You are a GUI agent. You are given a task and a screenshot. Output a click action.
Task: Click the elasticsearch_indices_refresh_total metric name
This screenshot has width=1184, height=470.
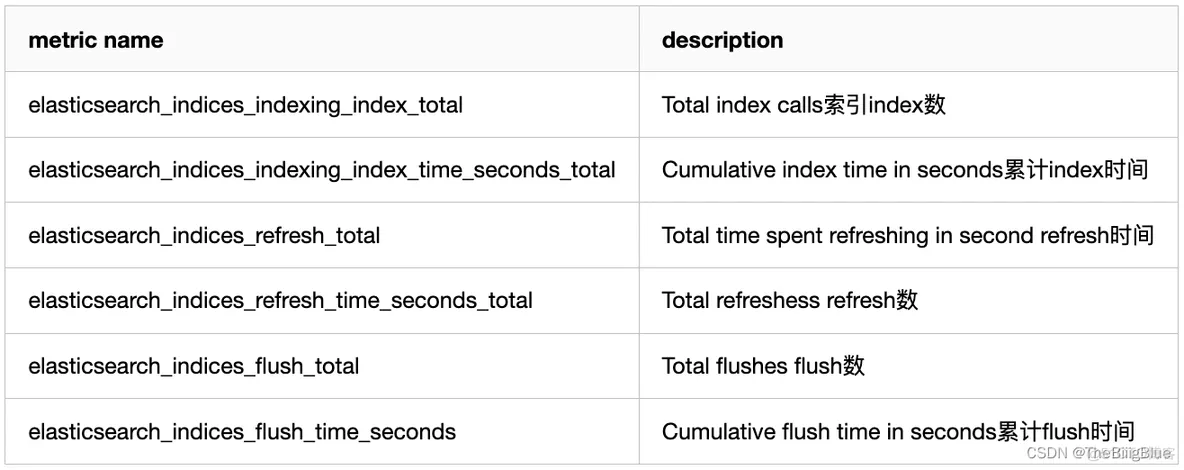pyautogui.click(x=204, y=236)
